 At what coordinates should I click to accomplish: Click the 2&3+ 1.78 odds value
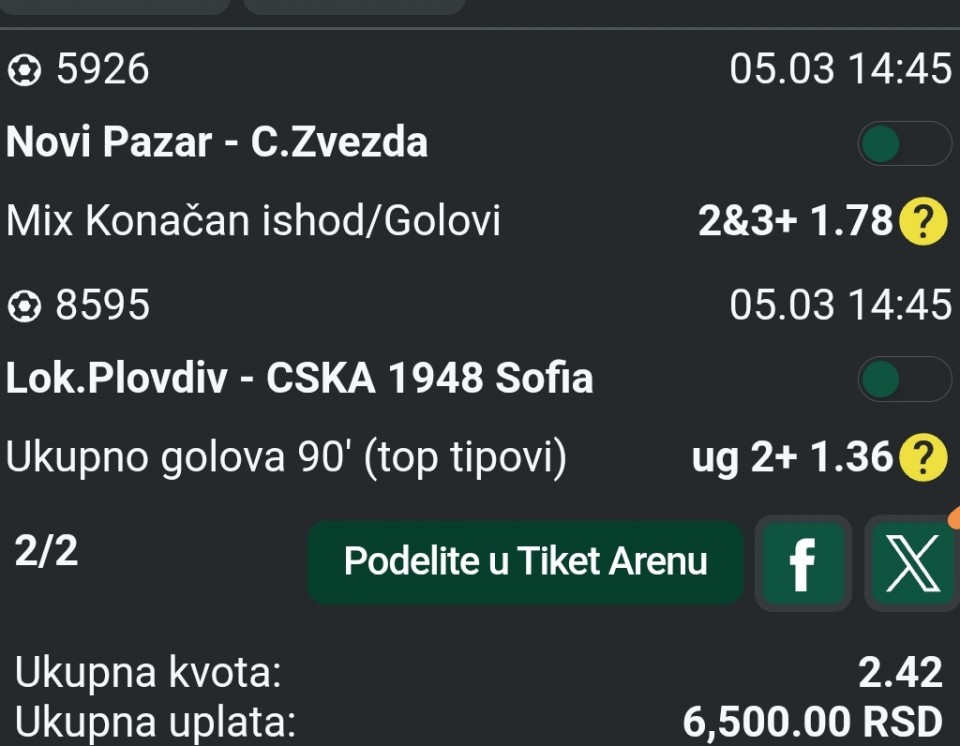(794, 222)
